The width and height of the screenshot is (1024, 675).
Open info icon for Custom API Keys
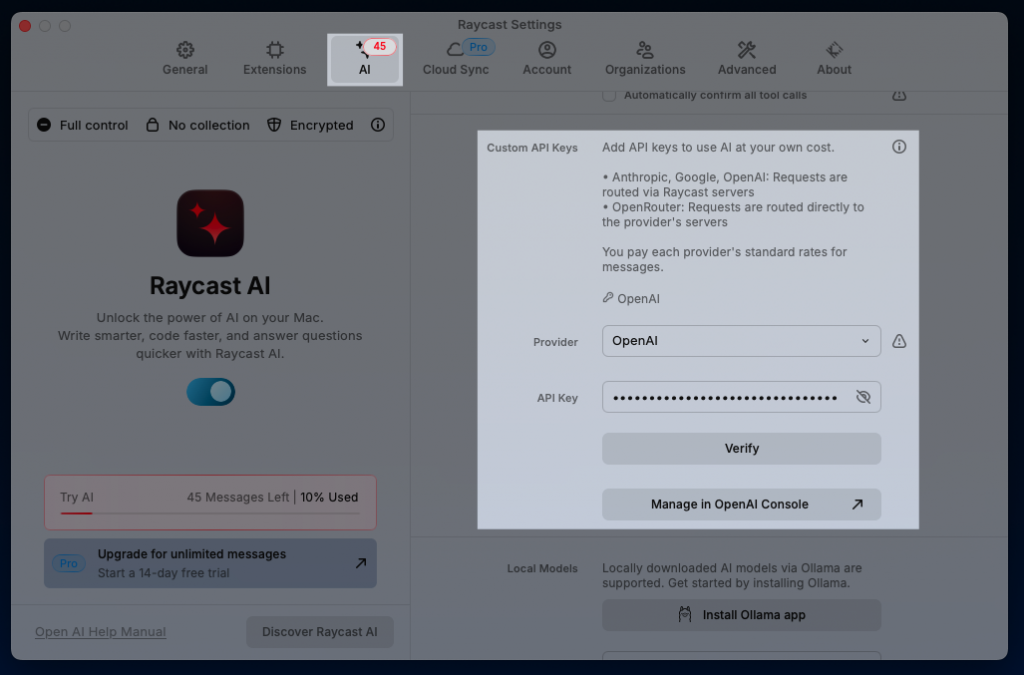click(899, 147)
